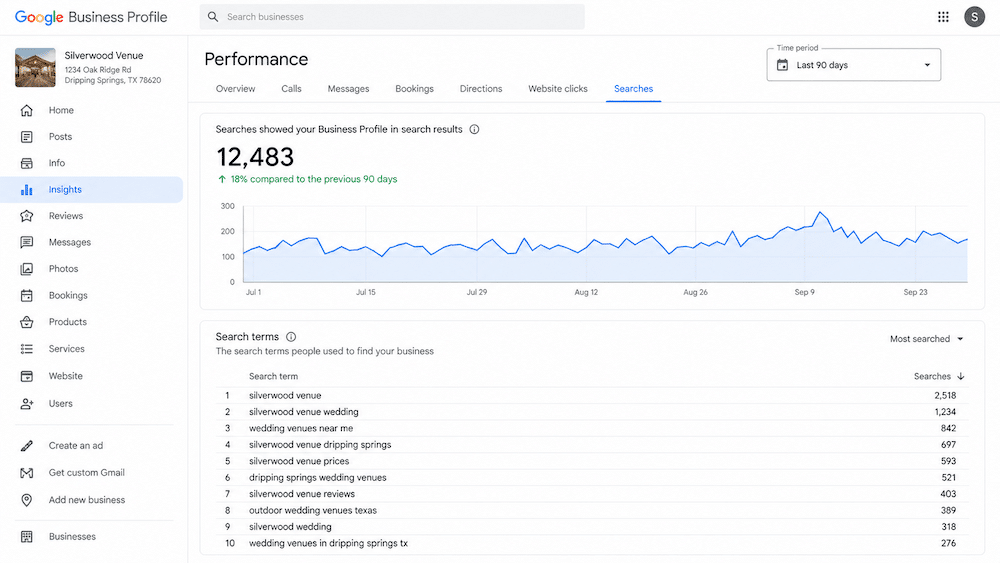Click the Services list icon

pyautogui.click(x=26, y=349)
